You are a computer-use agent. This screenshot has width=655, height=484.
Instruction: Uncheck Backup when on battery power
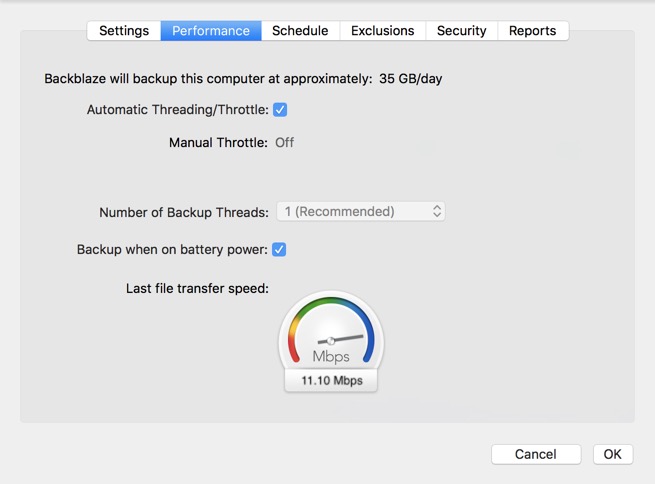(279, 250)
